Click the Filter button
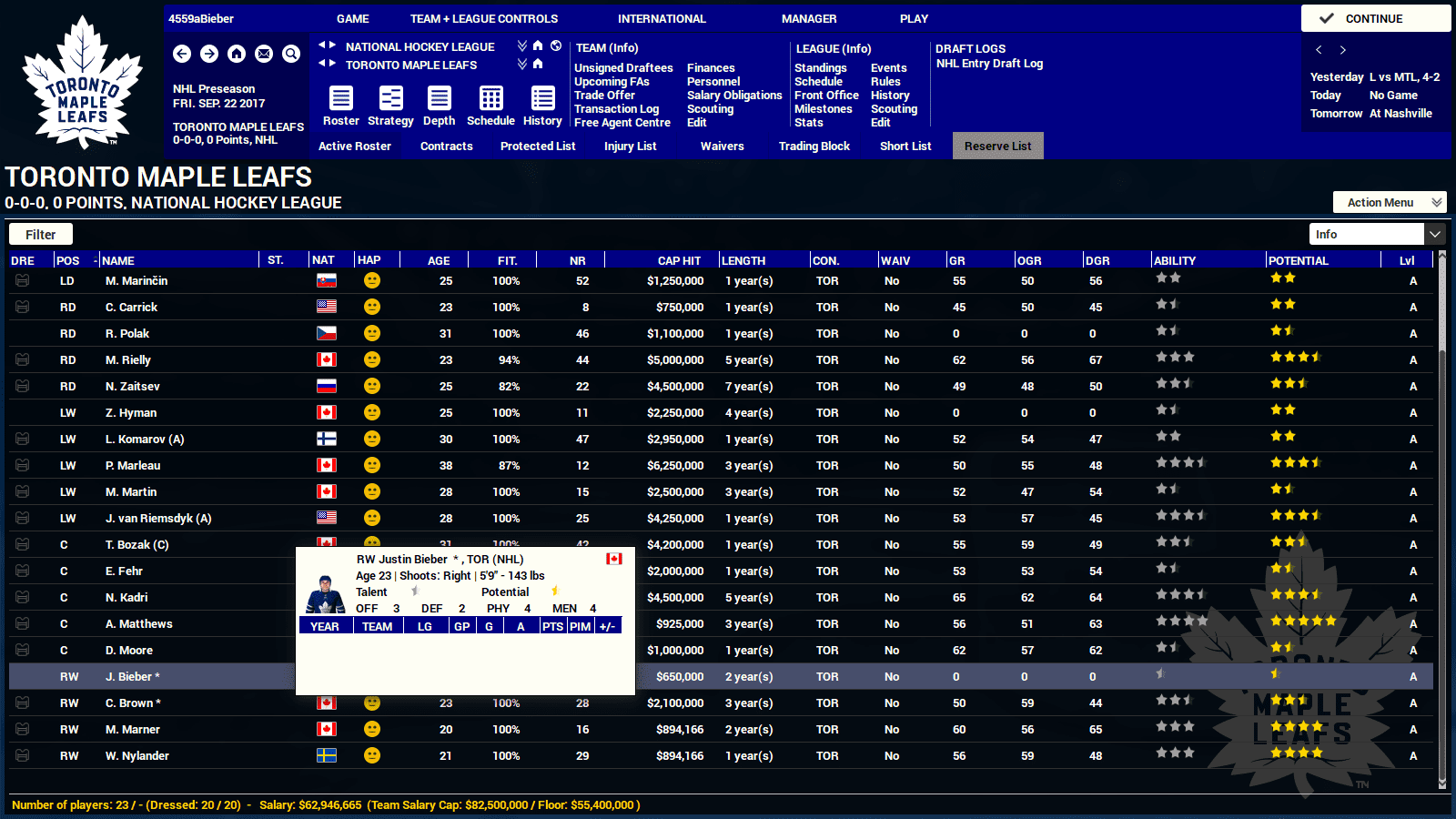 coord(41,235)
